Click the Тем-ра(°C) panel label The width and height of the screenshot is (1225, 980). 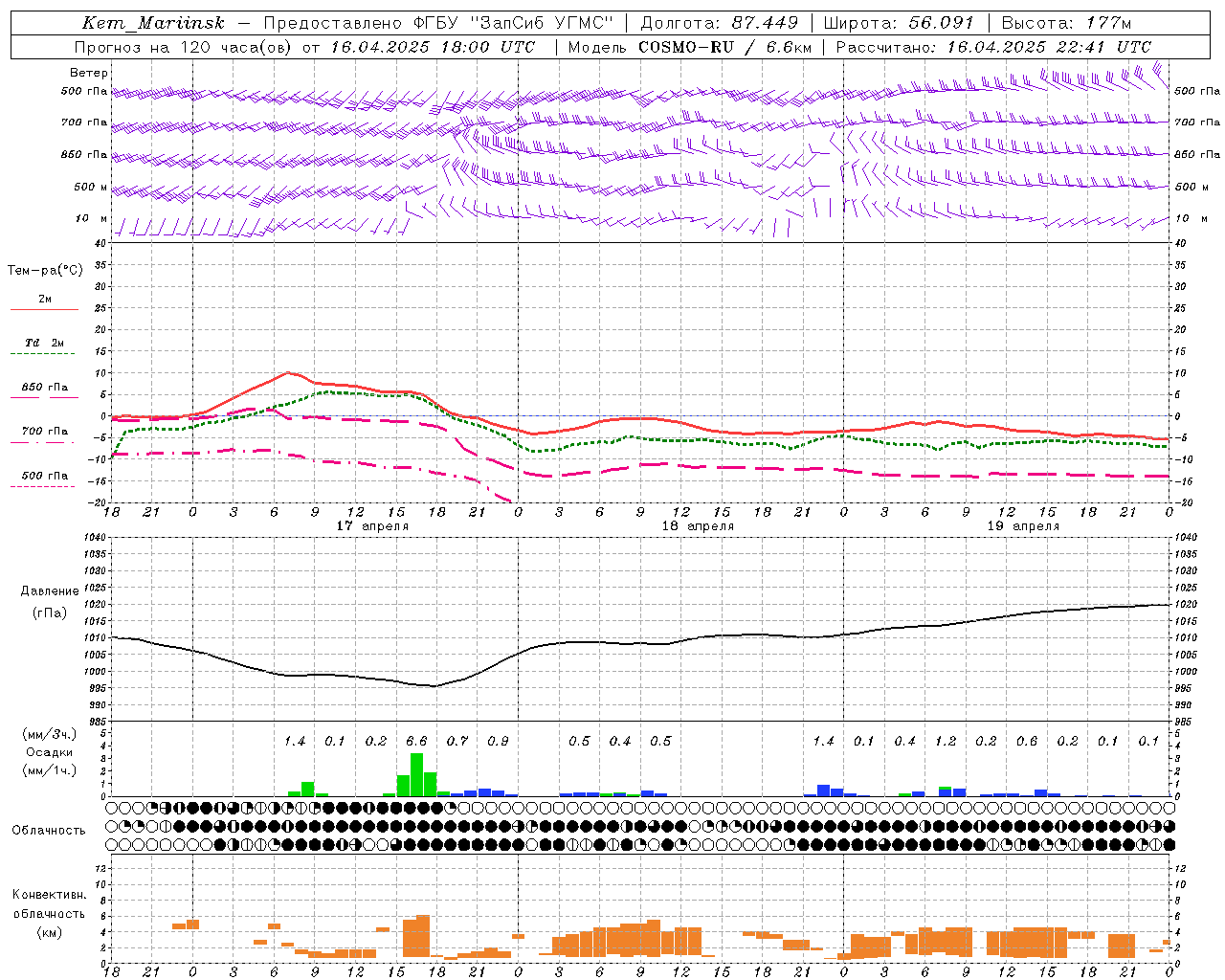[45, 271]
